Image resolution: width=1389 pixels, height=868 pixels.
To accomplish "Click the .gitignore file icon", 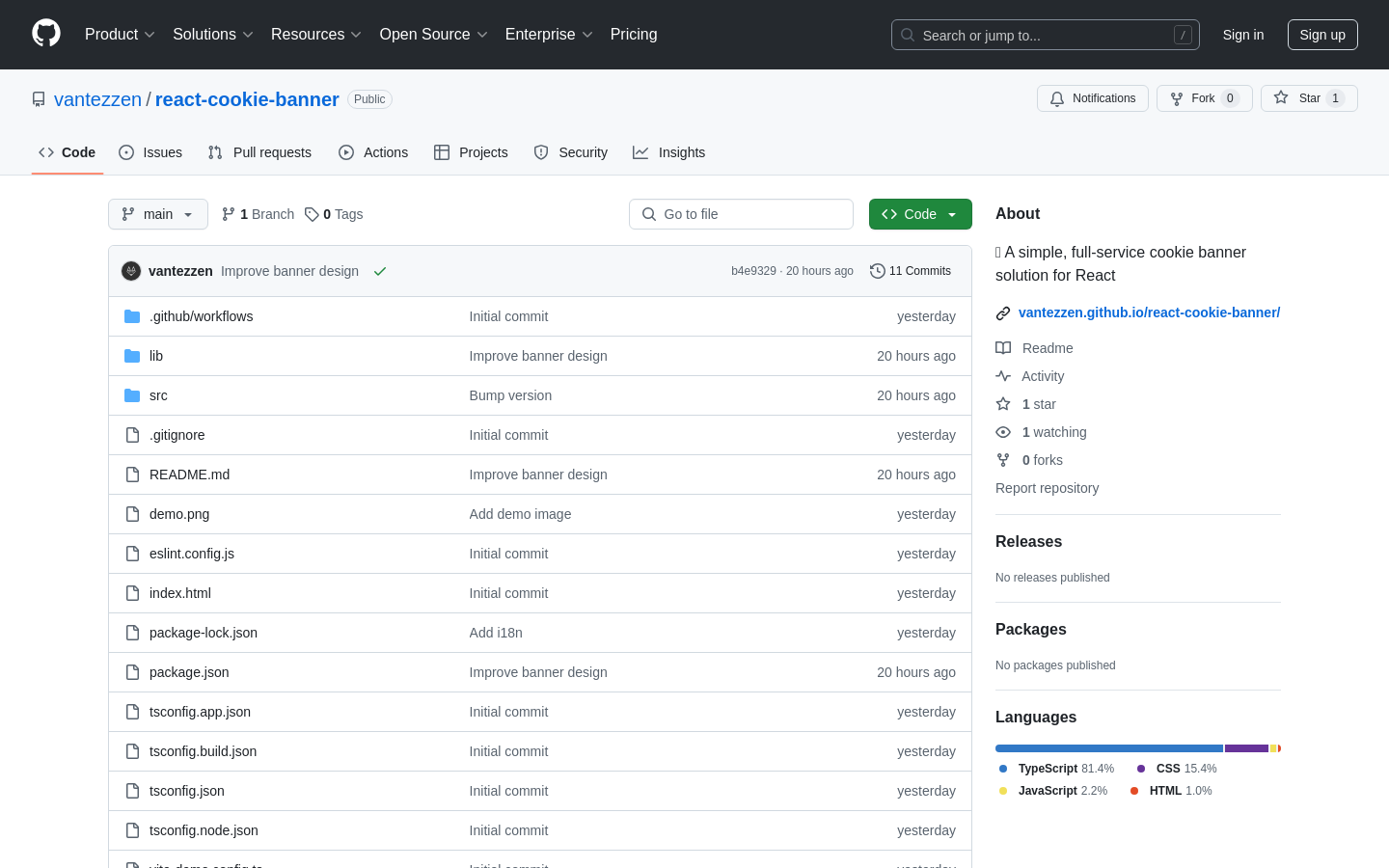I will (132, 435).
